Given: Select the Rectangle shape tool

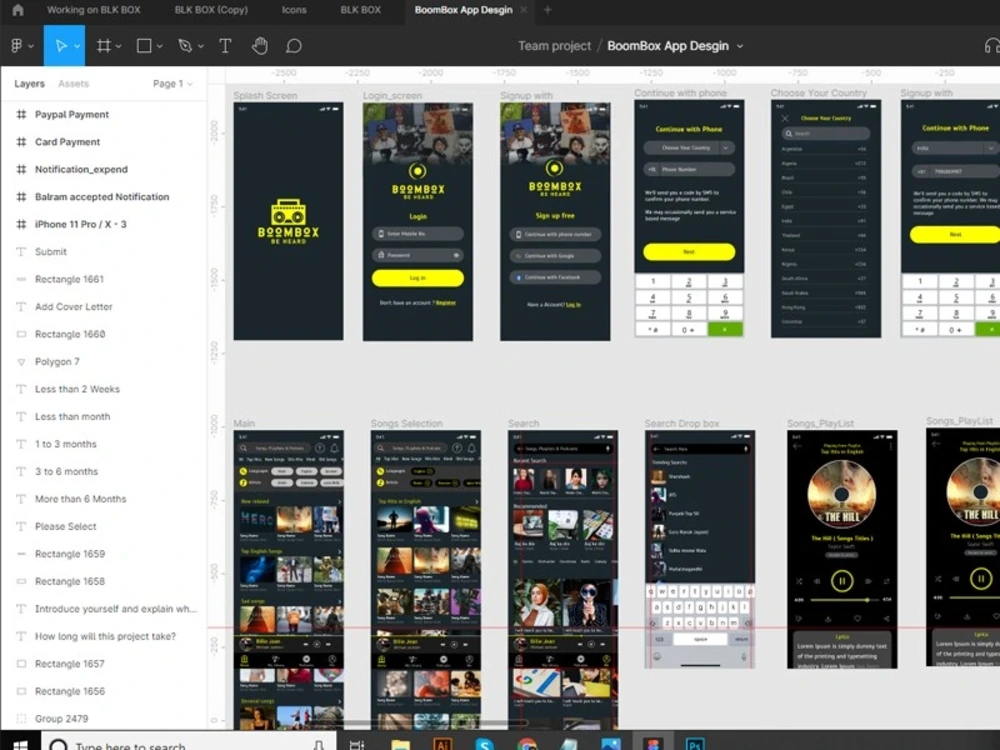Looking at the screenshot, I should [x=142, y=45].
